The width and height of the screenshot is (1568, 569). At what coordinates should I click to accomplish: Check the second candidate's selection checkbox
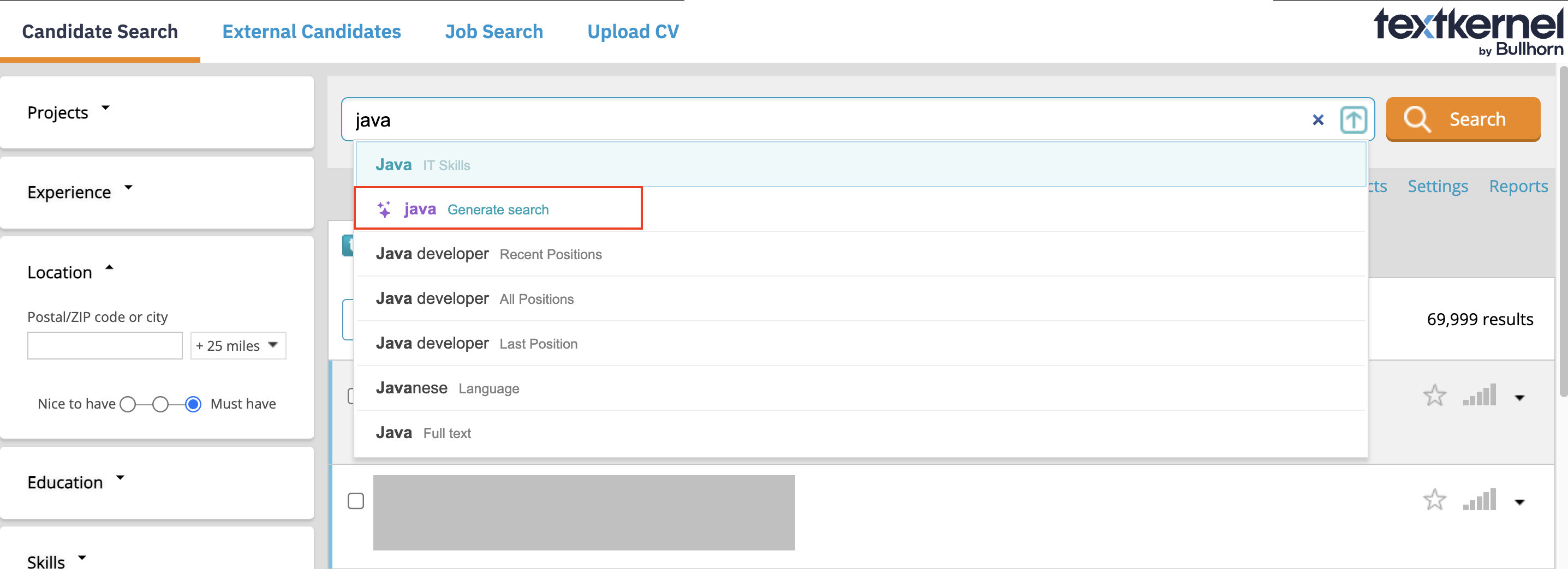(x=356, y=501)
